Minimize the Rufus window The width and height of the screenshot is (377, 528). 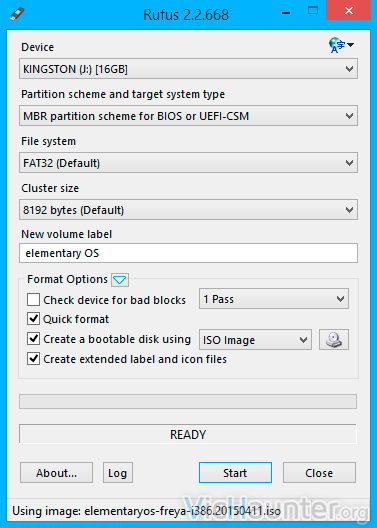[x=286, y=13]
